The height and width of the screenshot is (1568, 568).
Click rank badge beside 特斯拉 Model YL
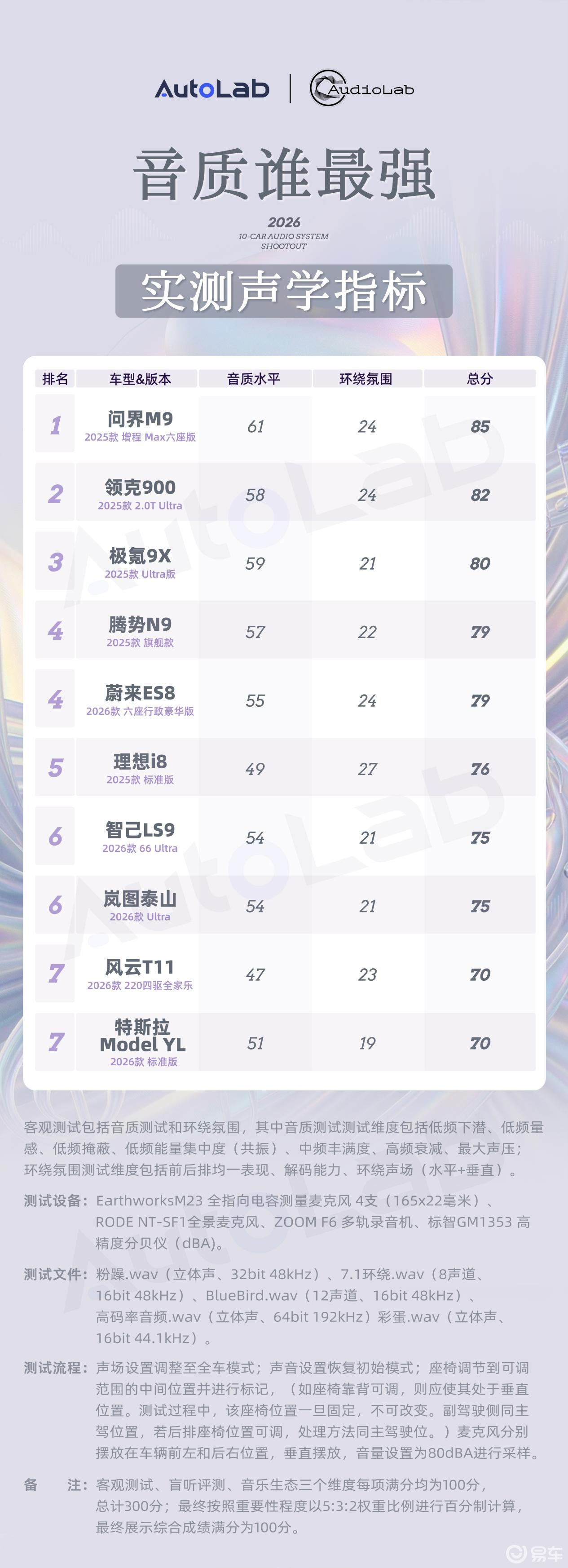click(x=55, y=1042)
